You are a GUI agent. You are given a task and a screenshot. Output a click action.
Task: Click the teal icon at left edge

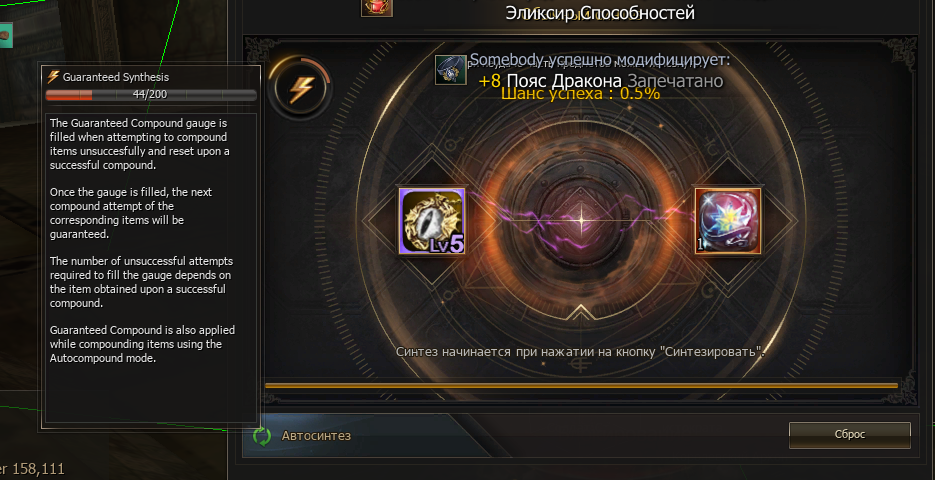pyautogui.click(x=6, y=36)
